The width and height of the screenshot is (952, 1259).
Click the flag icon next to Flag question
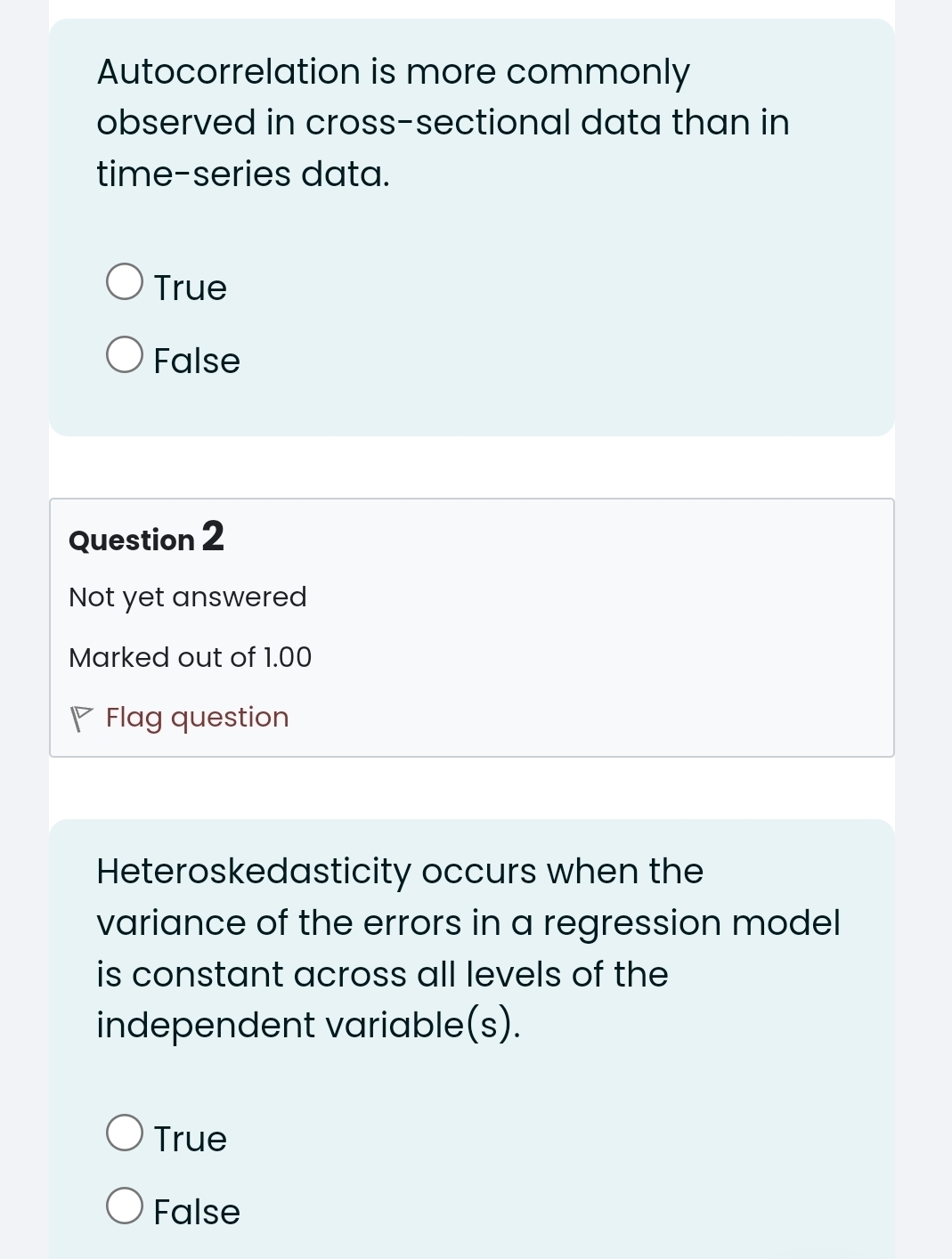(x=82, y=717)
